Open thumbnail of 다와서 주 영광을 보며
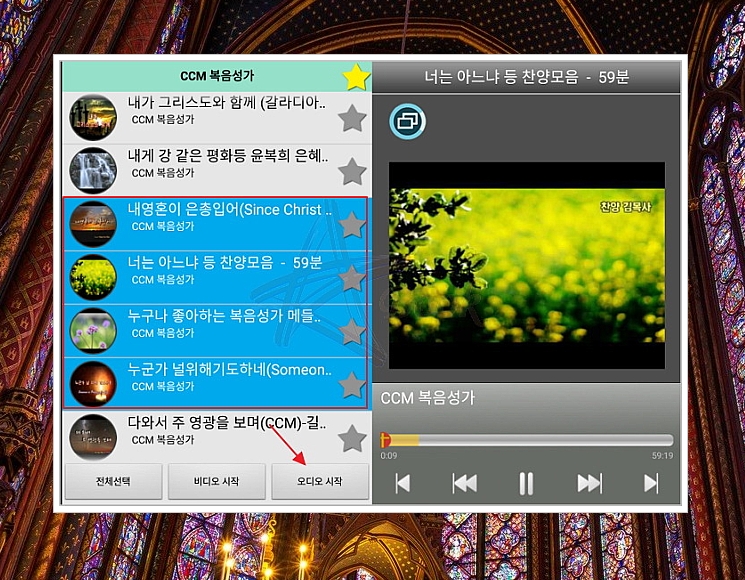The height and width of the screenshot is (580, 745). coord(93,437)
